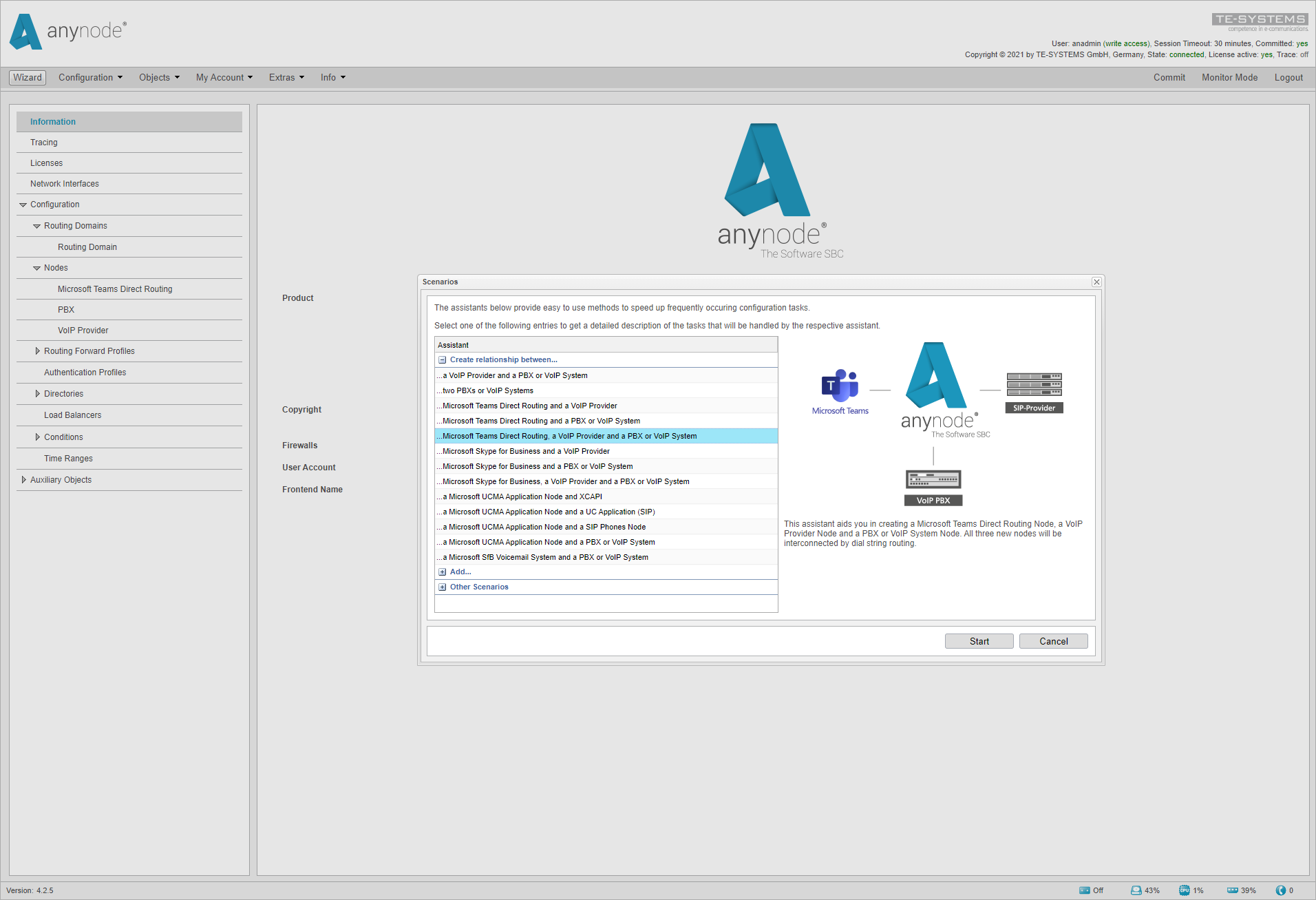Open Licenses in the sidebar

pyautogui.click(x=129, y=163)
